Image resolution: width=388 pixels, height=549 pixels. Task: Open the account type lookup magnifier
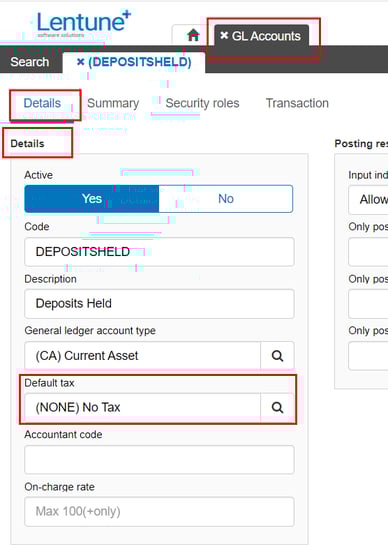pyautogui.click(x=277, y=356)
